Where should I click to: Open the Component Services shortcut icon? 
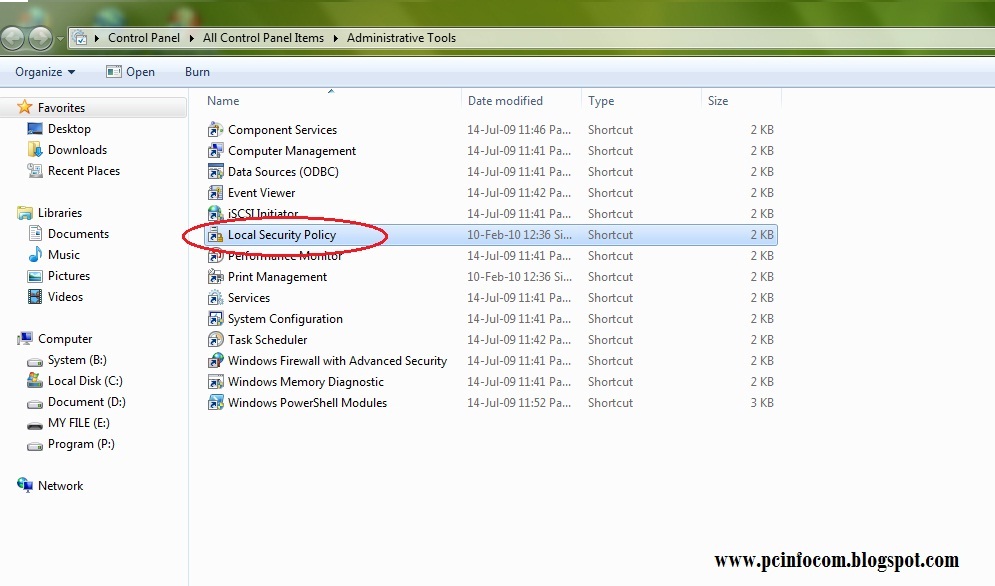(216, 130)
